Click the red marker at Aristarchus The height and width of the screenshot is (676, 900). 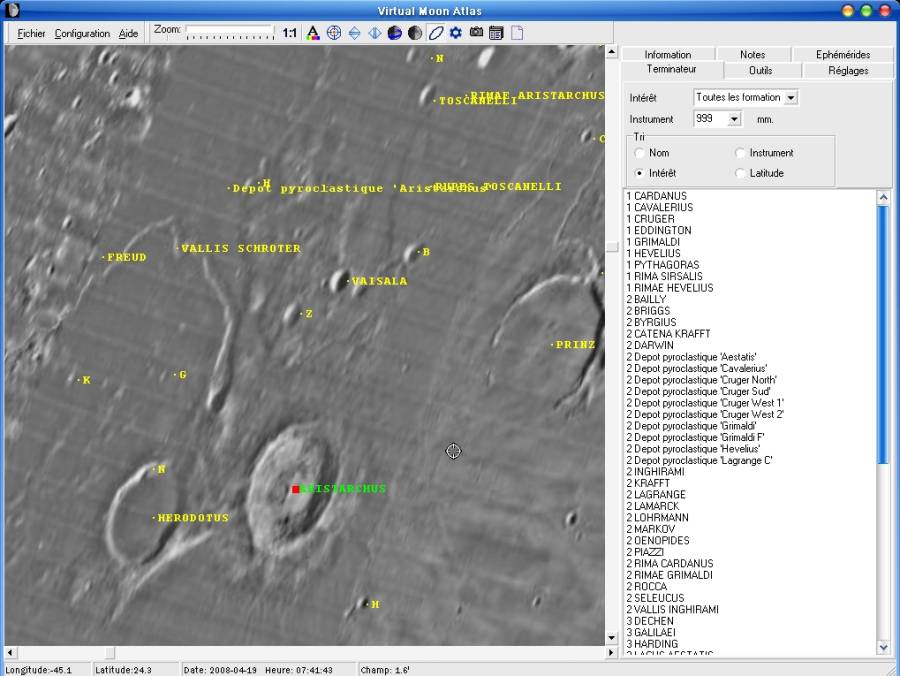click(296, 489)
